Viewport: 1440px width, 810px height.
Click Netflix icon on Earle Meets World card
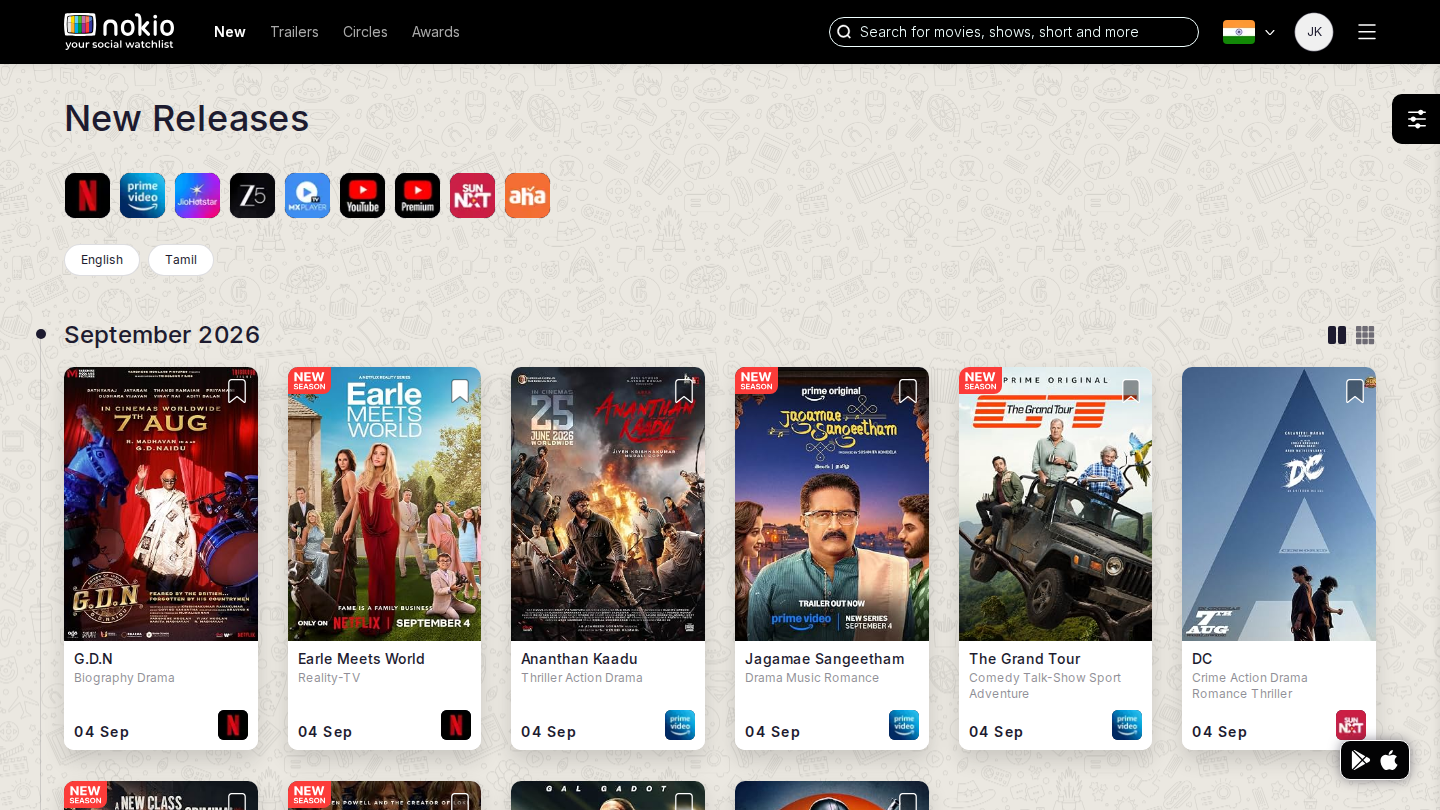[x=456, y=725]
